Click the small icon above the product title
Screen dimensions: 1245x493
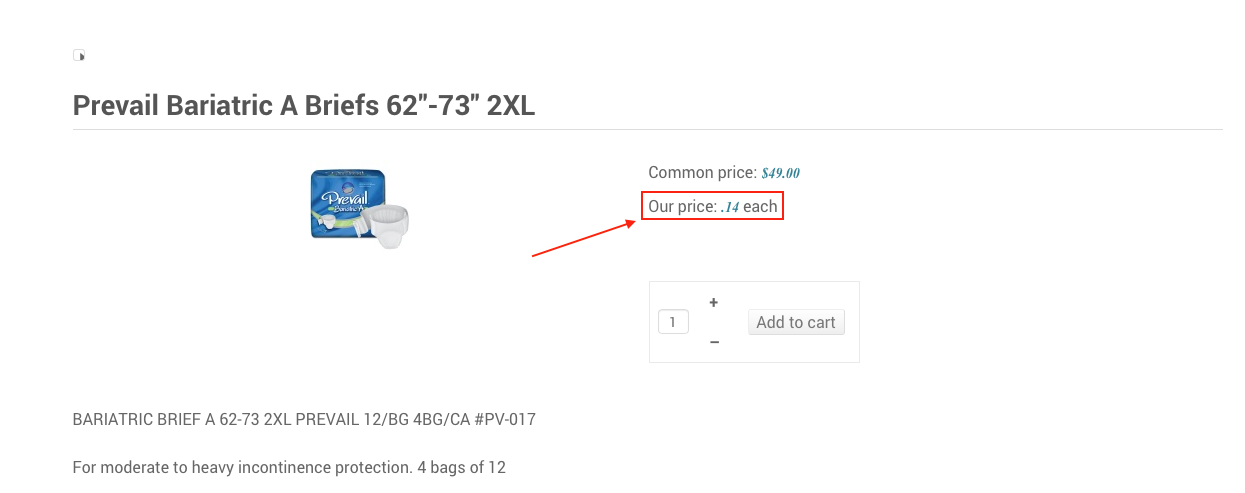[x=79, y=56]
